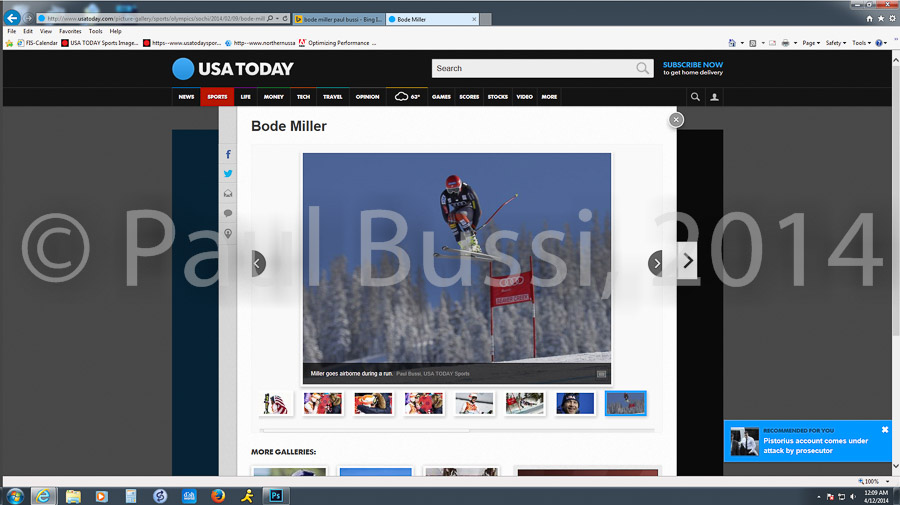Click the help icon in the command bar

click(879, 43)
